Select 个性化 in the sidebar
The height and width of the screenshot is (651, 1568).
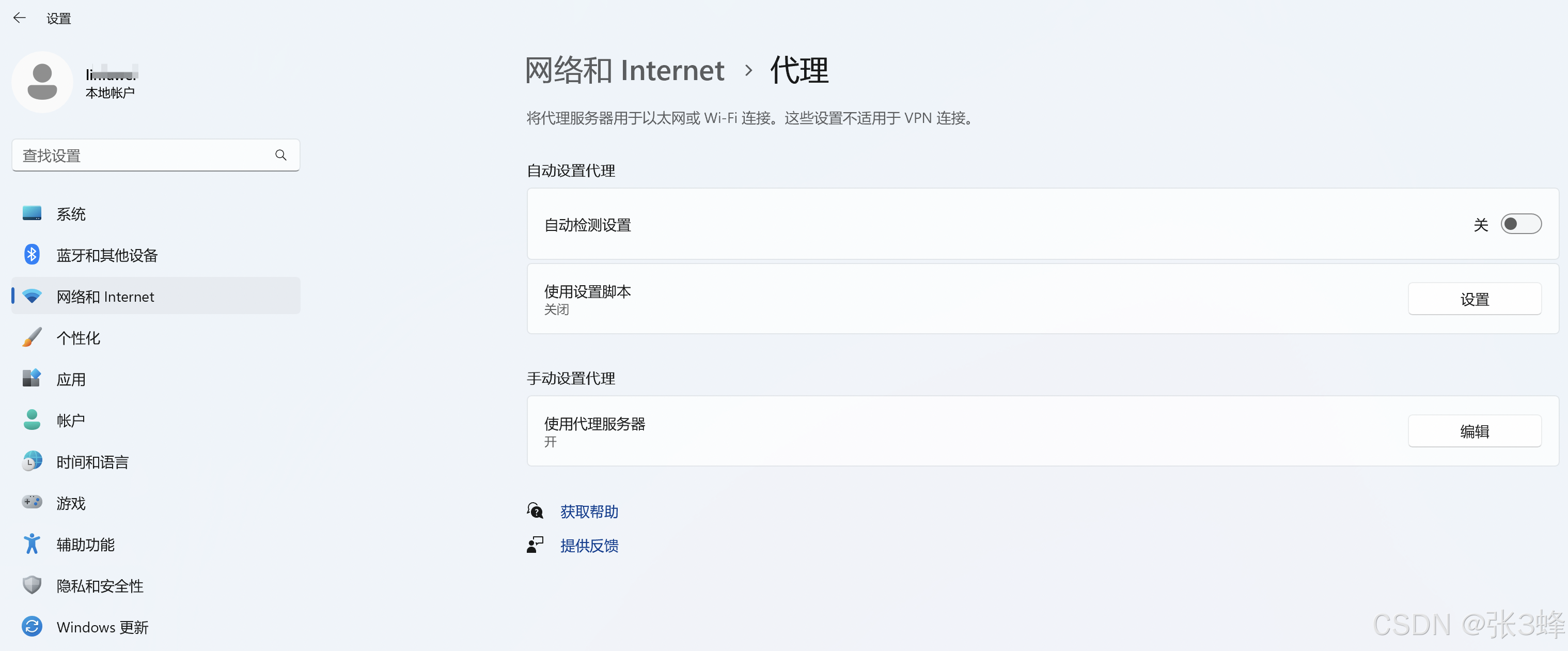[x=78, y=337]
